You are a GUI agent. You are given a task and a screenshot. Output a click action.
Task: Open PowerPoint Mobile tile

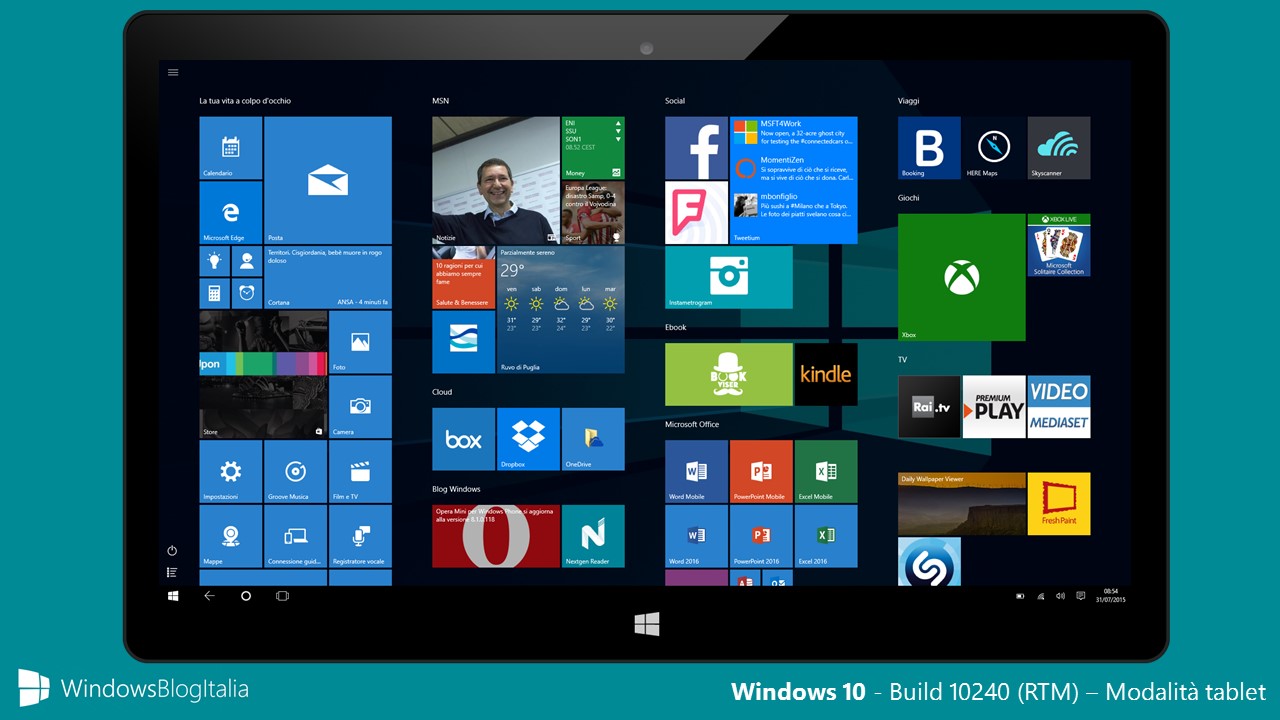761,471
